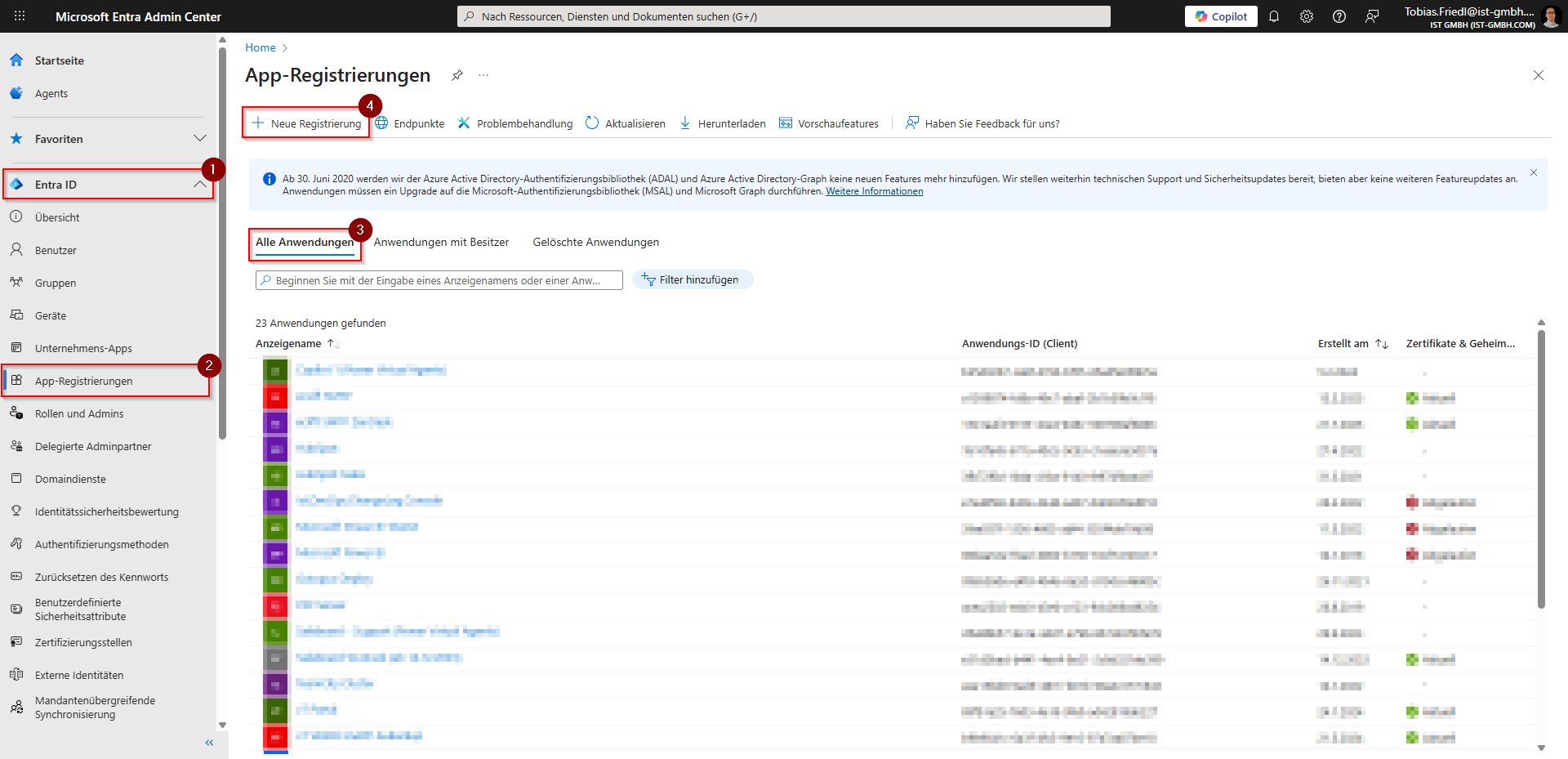
Task: Expand the Favoriten section
Action: 200,139
